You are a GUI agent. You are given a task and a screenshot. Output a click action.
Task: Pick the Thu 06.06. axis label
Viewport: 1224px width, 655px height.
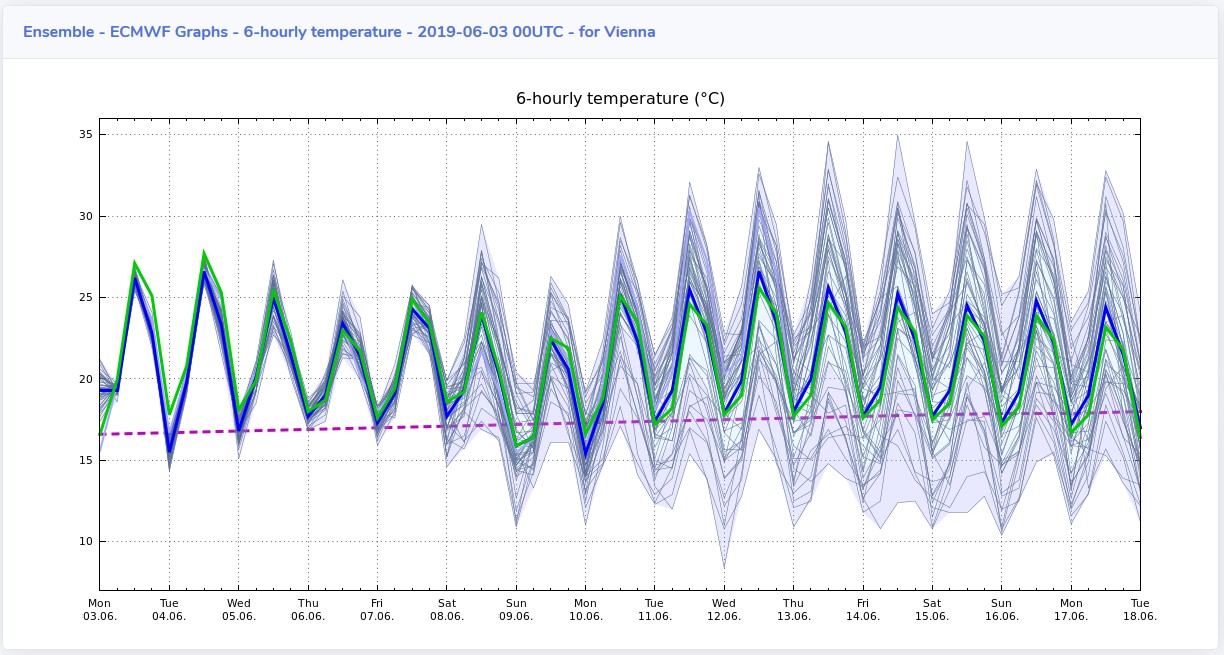point(308,610)
